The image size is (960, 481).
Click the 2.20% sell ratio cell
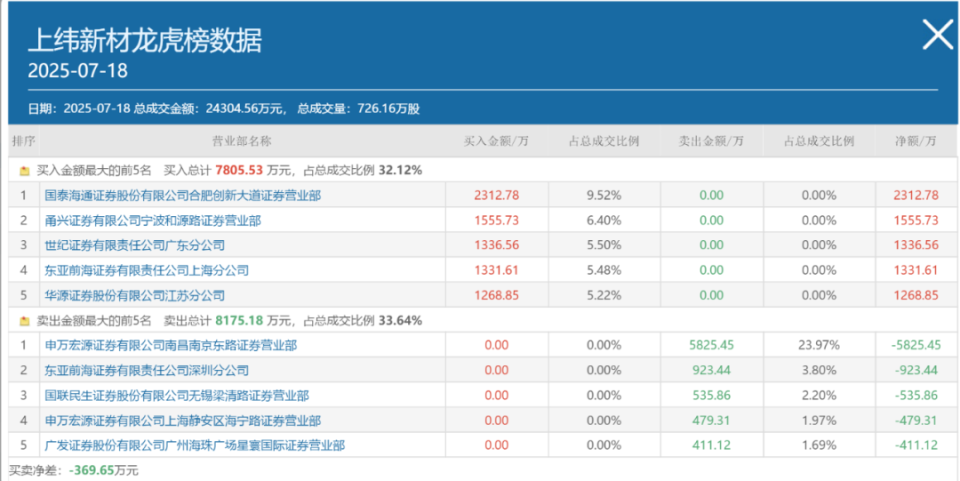pyautogui.click(x=819, y=395)
